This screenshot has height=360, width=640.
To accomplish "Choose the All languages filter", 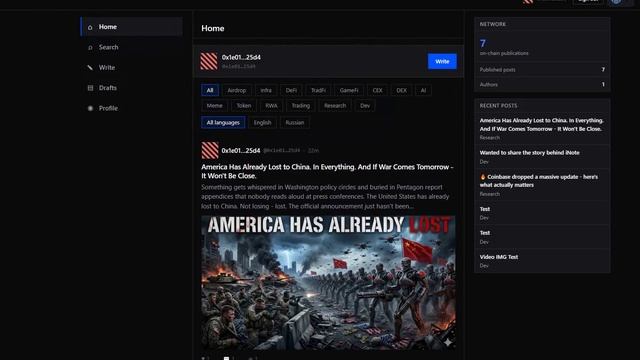I will [x=223, y=122].
